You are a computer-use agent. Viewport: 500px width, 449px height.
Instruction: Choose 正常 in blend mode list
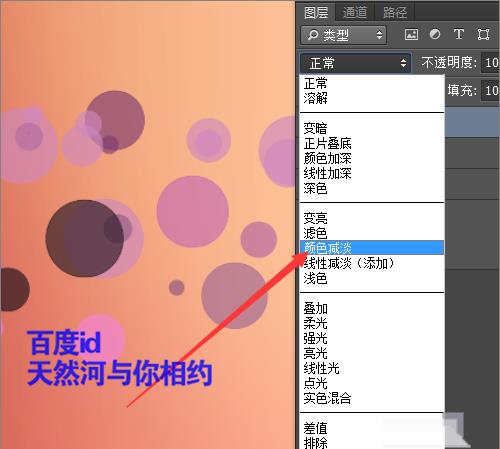(x=372, y=83)
